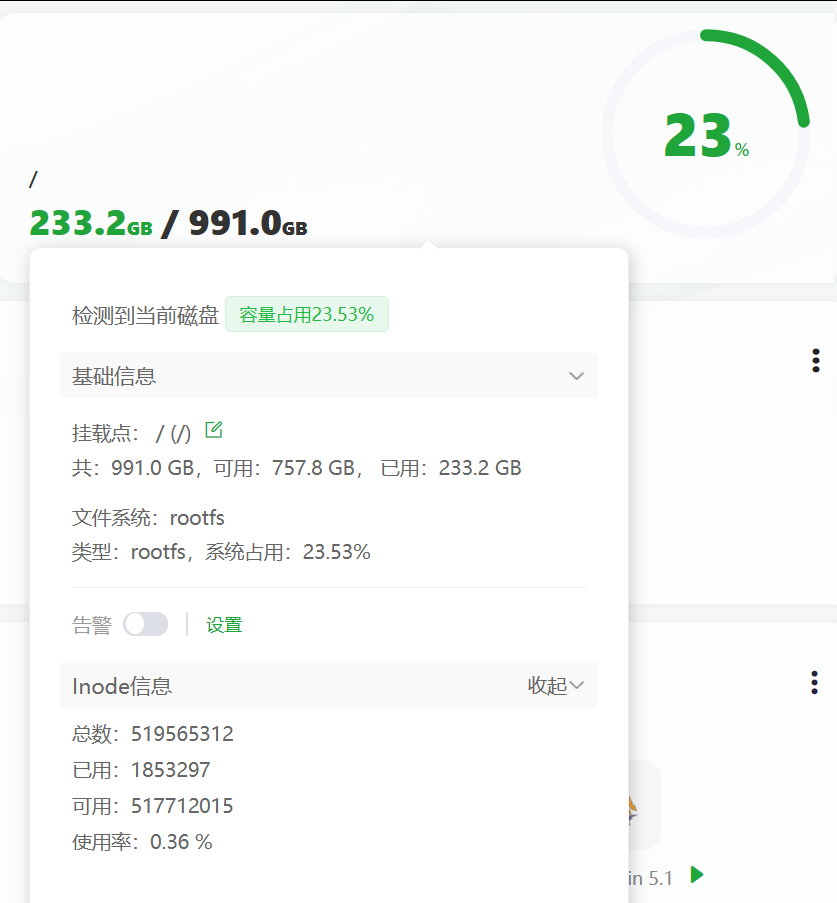Click the 233.2GB / 991.0GB usage text
Viewport: 837px width, 903px height.
click(167, 222)
